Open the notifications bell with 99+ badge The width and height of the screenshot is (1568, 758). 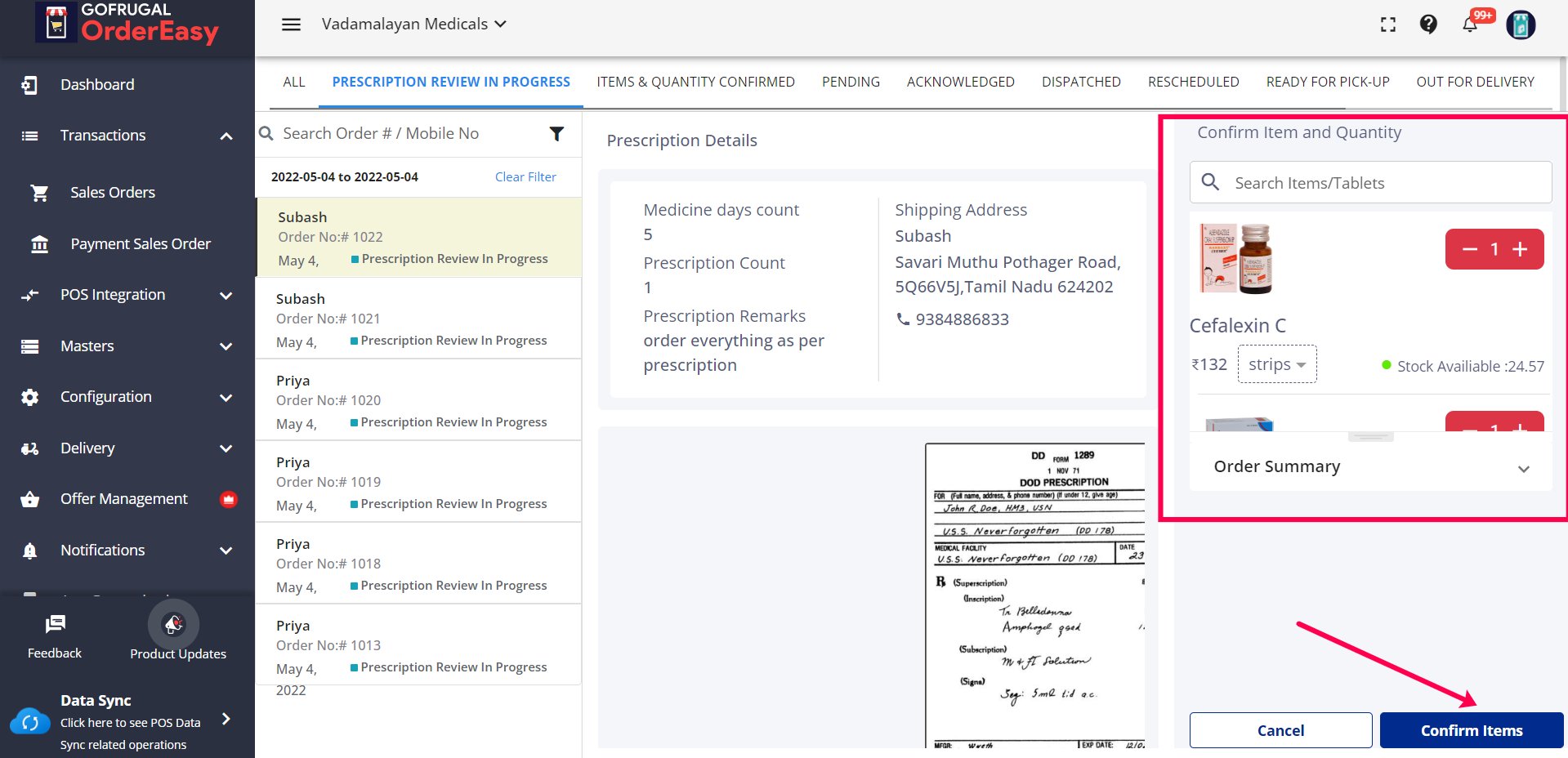pos(1470,24)
